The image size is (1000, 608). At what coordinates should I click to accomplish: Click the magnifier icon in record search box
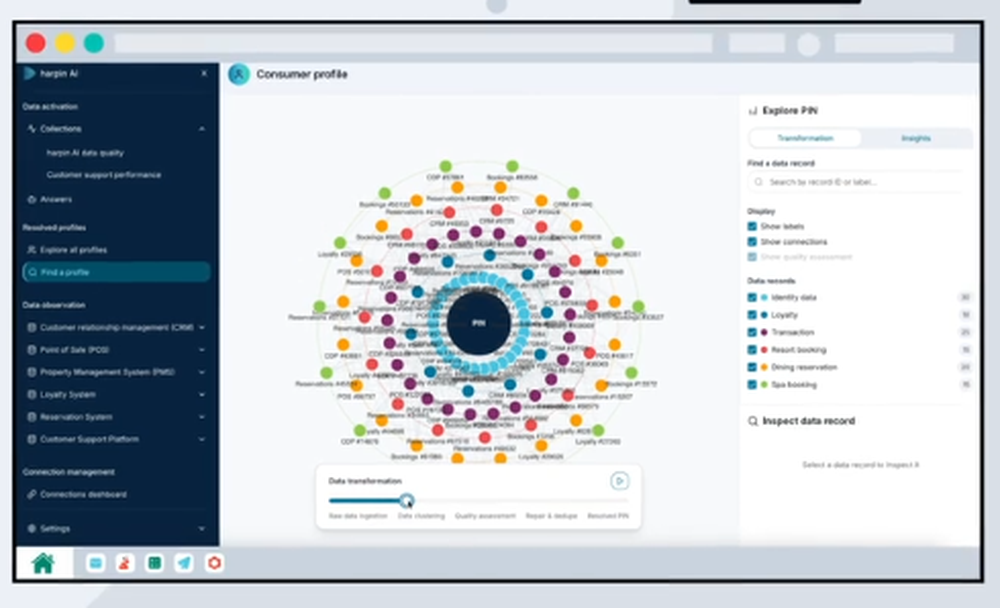point(758,182)
